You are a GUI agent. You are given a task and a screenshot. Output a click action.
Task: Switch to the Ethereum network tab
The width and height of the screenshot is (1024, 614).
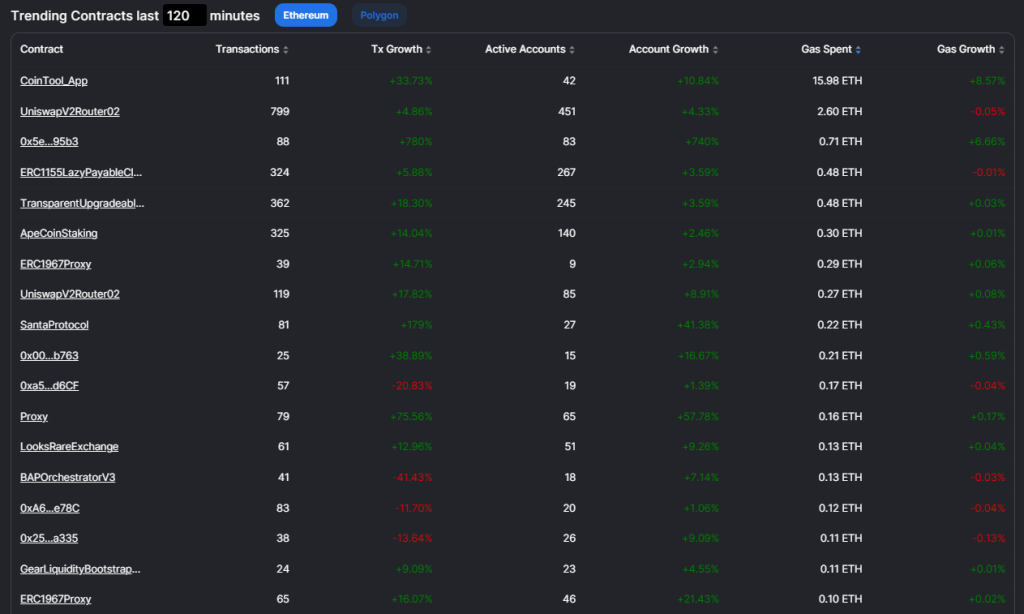(x=306, y=15)
